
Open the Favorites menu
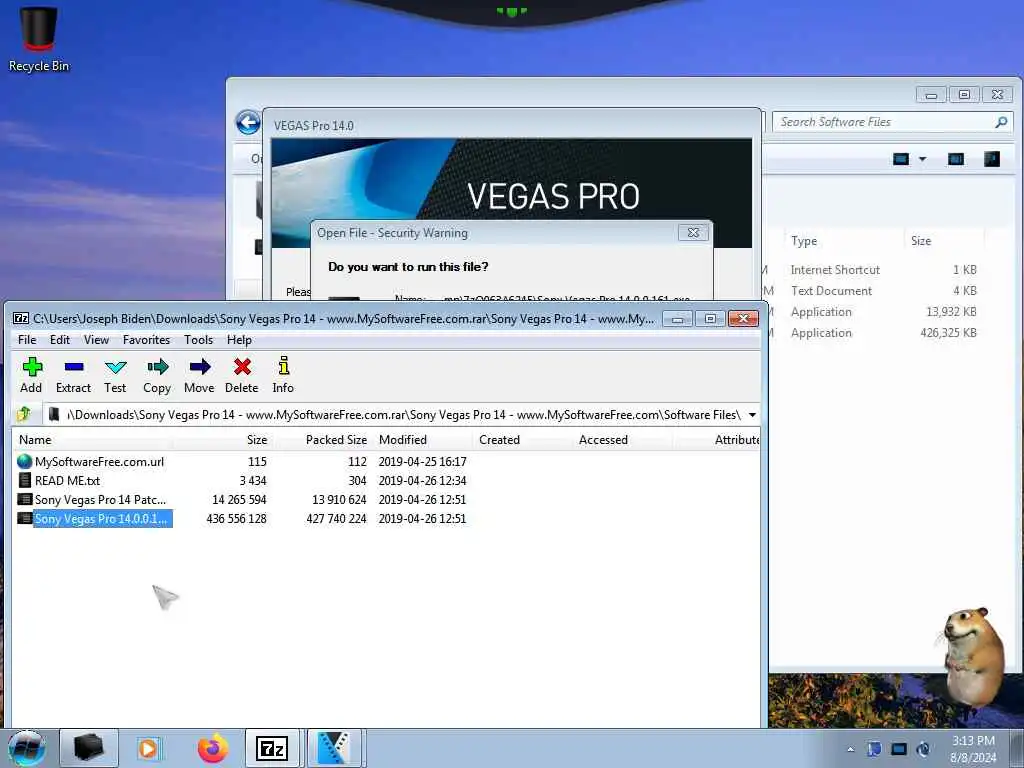click(146, 340)
